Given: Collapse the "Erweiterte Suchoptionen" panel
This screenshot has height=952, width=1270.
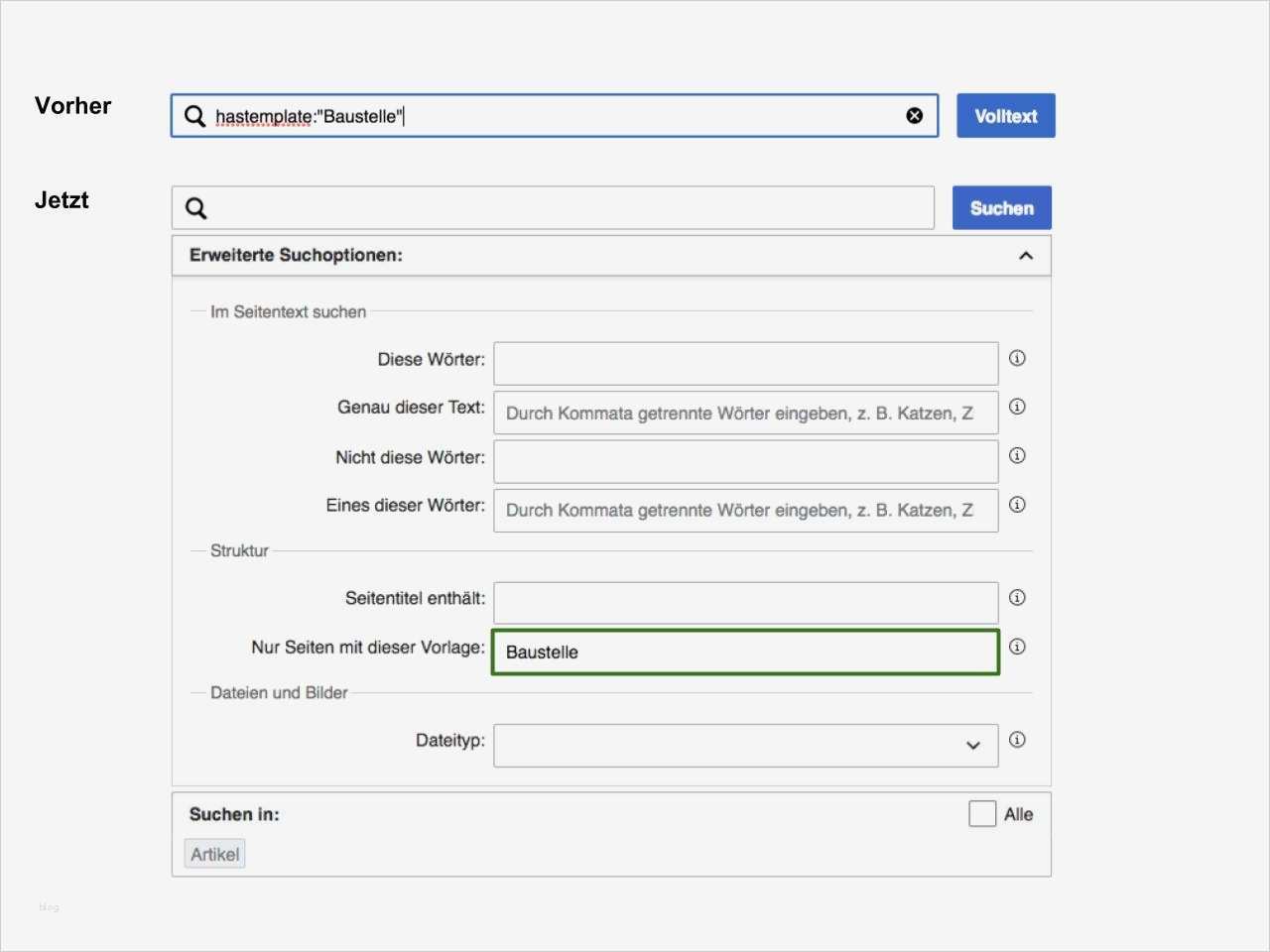Looking at the screenshot, I should [1026, 256].
